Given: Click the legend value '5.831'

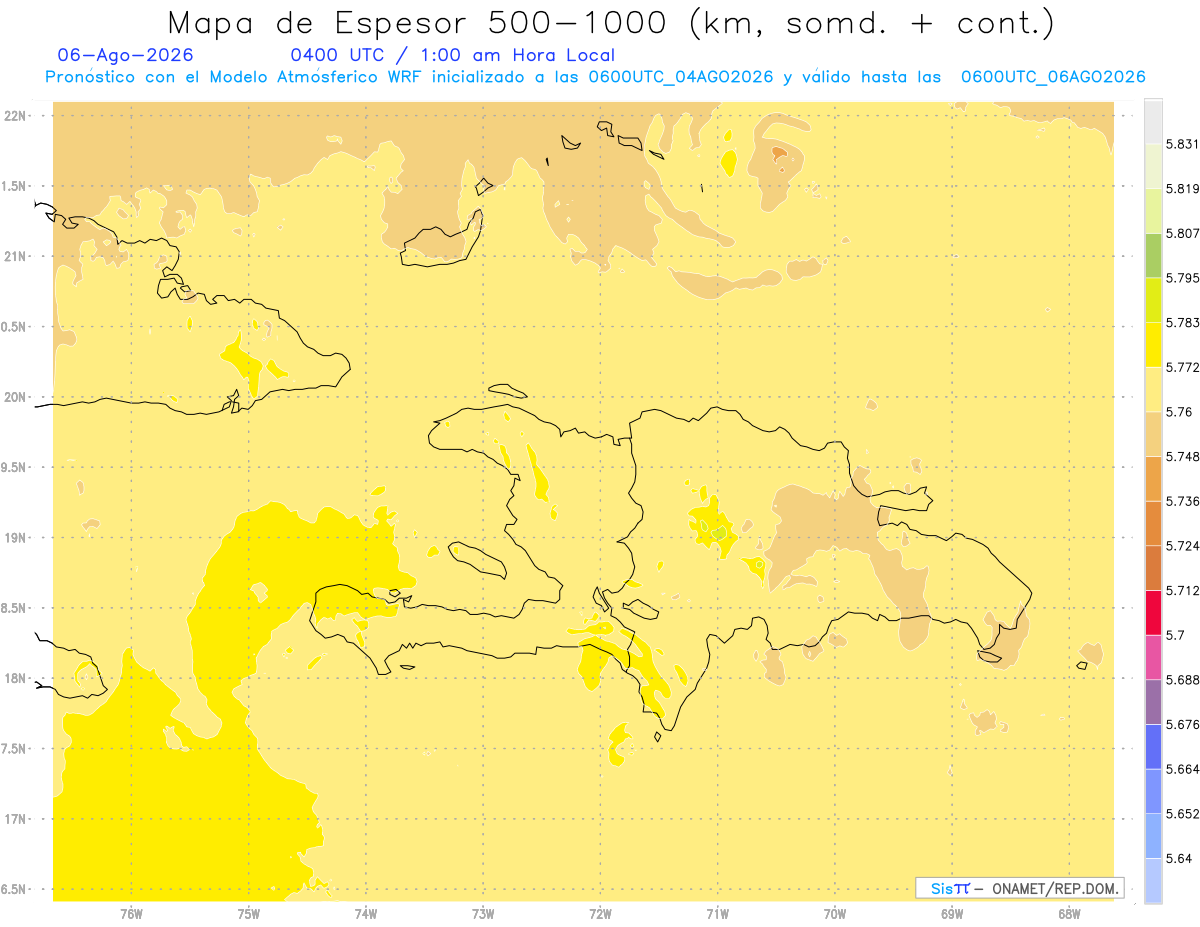Looking at the screenshot, I should click(1182, 144).
